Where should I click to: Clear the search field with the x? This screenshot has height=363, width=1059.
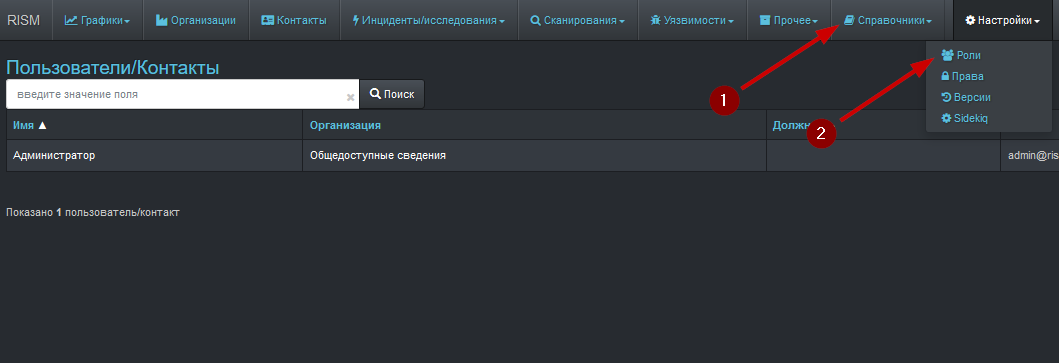351,97
